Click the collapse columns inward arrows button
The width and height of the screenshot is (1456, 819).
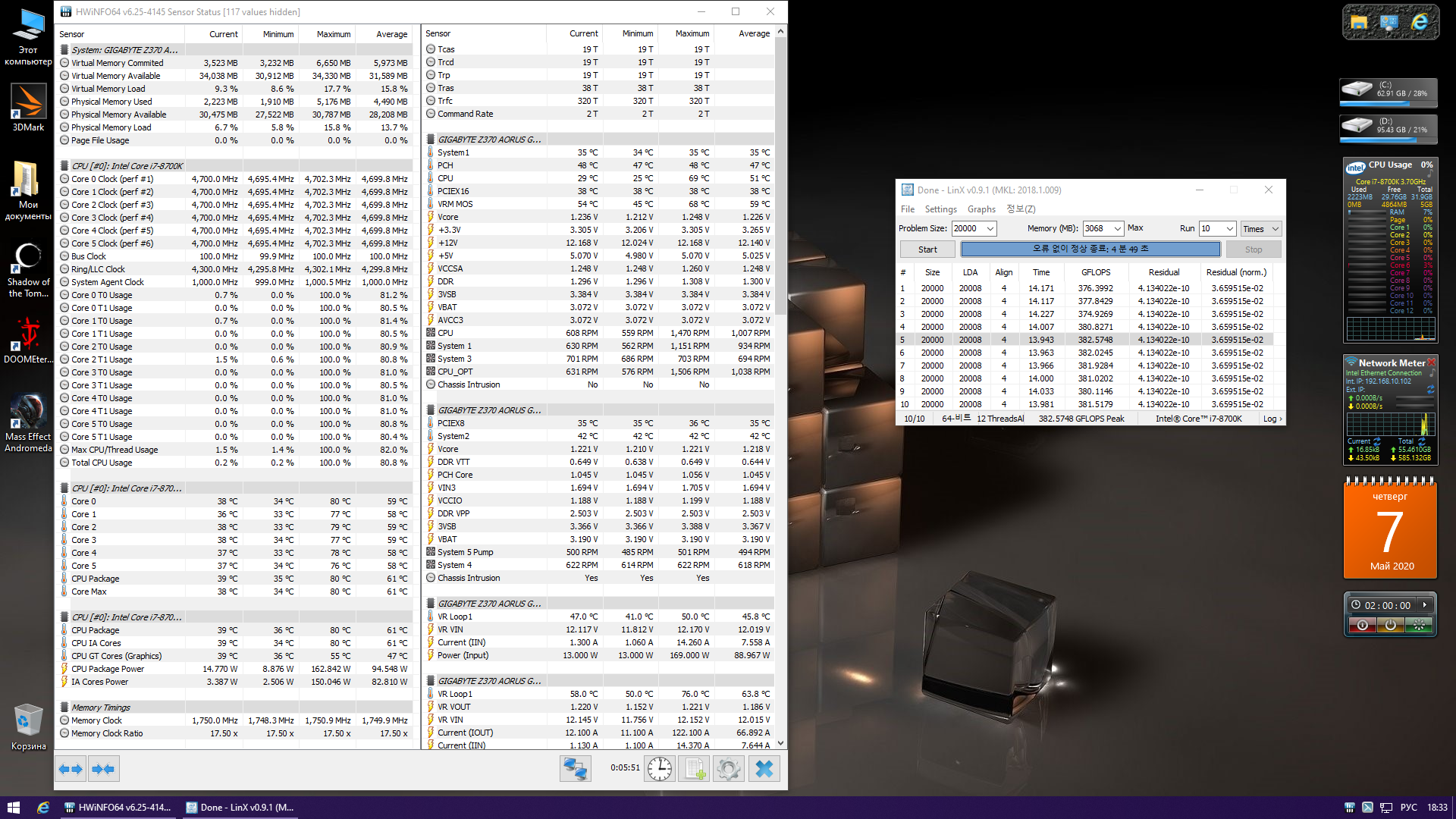pyautogui.click(x=102, y=769)
